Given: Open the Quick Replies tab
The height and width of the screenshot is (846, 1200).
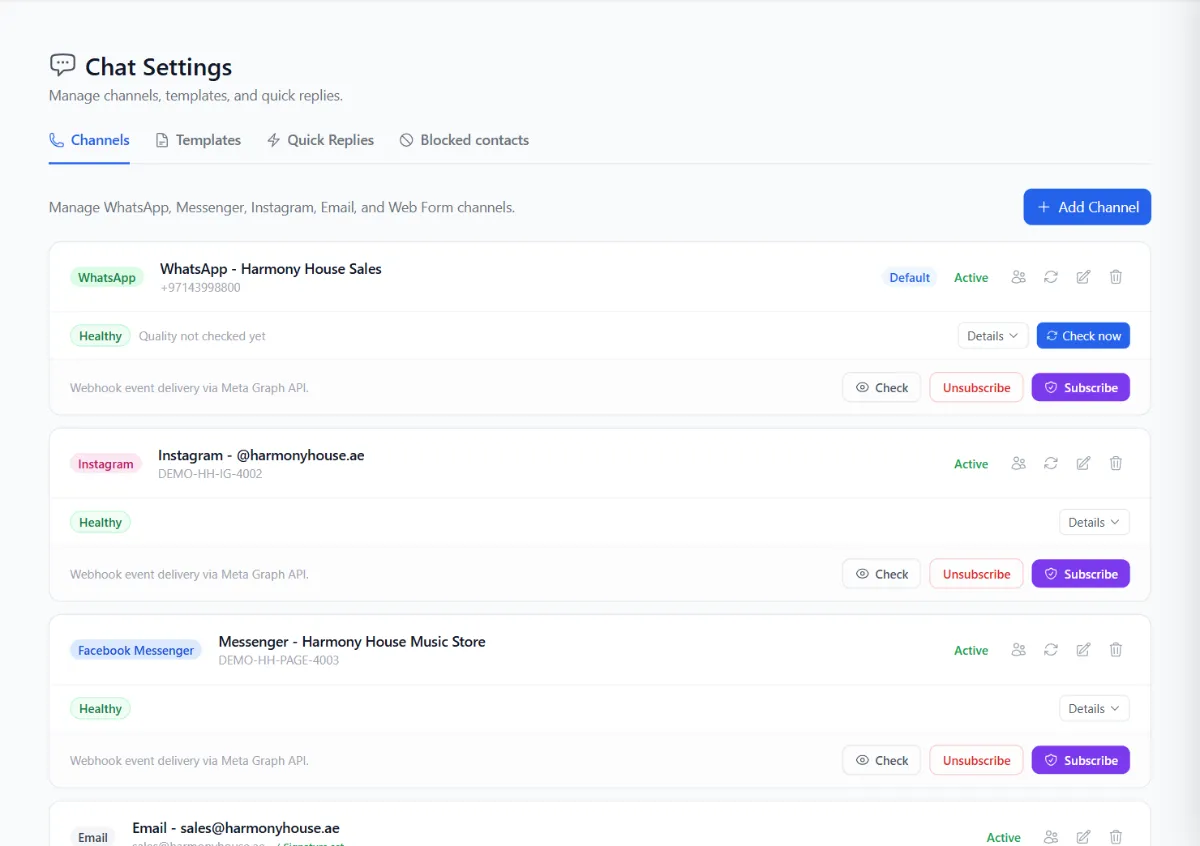Looking at the screenshot, I should (x=320, y=140).
